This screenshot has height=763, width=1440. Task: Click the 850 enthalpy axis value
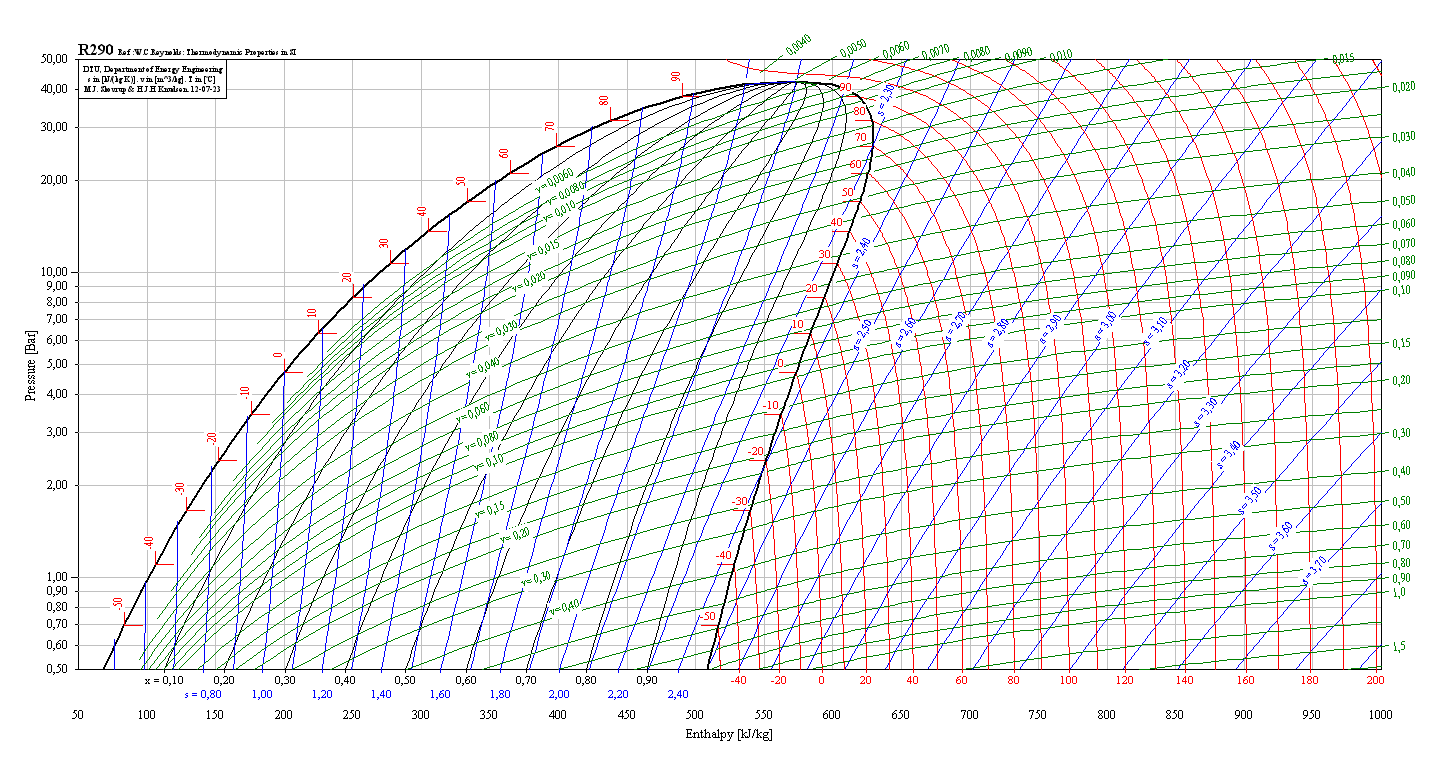[1174, 715]
